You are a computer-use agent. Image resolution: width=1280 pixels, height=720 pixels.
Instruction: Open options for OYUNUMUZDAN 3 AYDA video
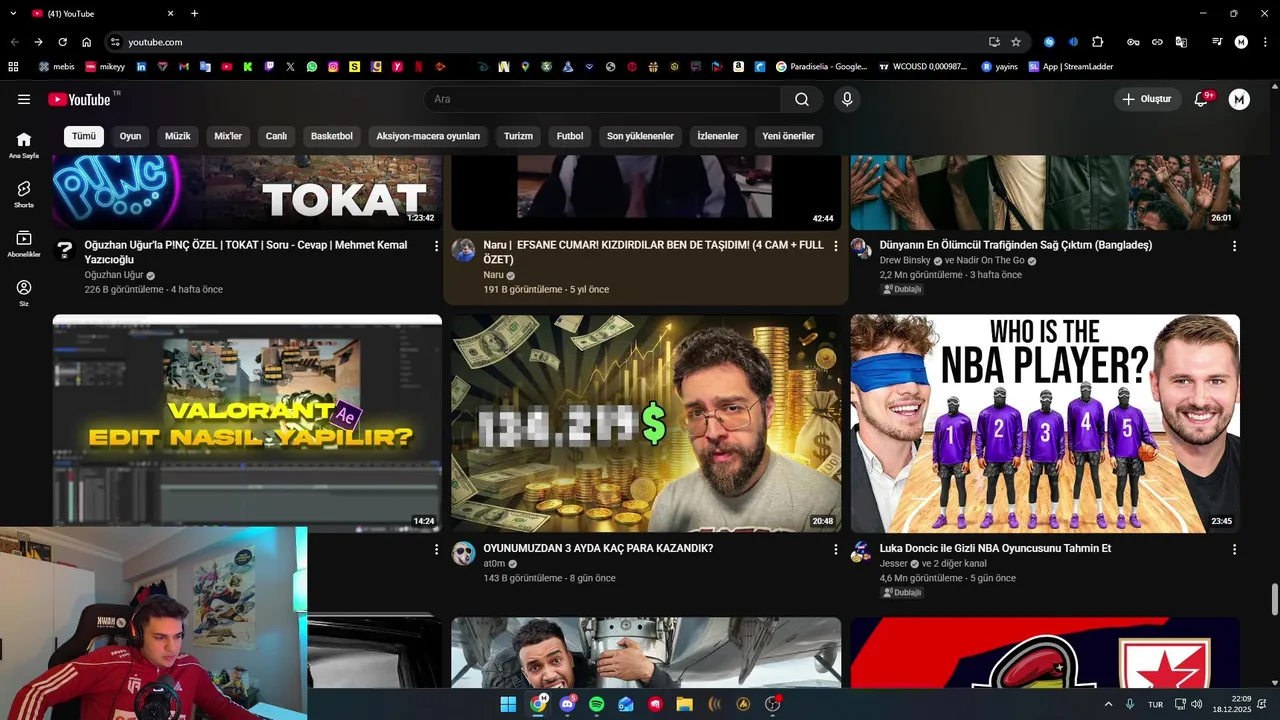(836, 550)
